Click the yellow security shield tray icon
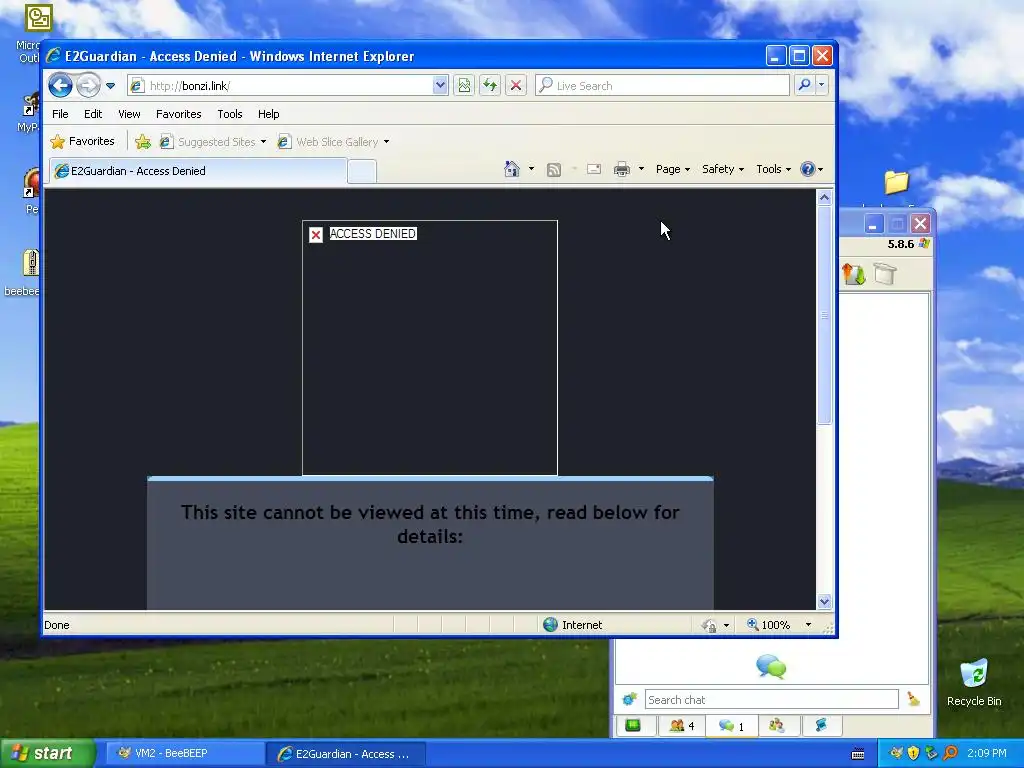Image resolution: width=1024 pixels, height=768 pixels. click(914, 753)
